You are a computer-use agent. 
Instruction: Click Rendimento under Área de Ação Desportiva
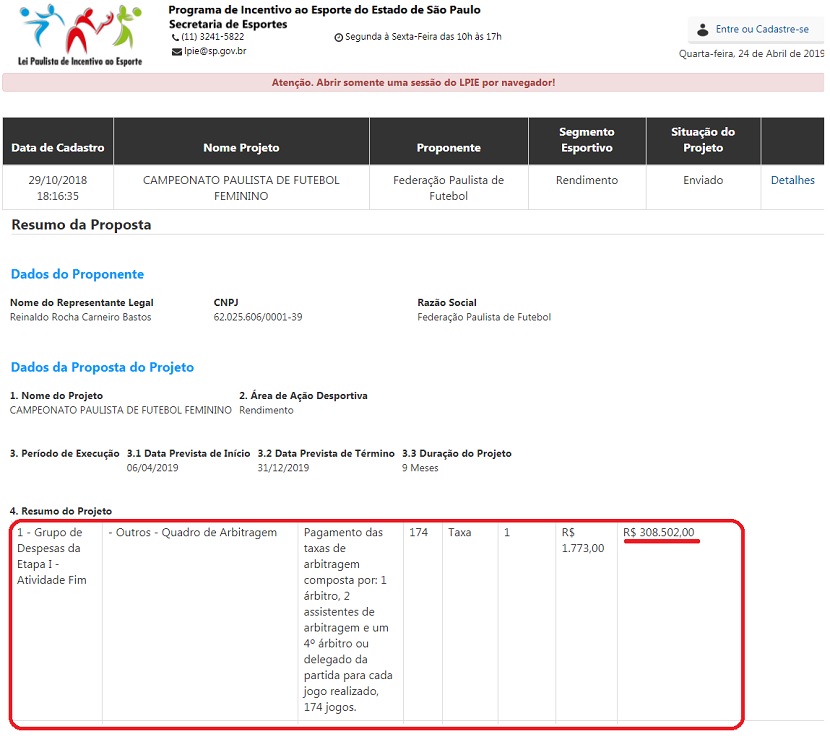[x=266, y=410]
